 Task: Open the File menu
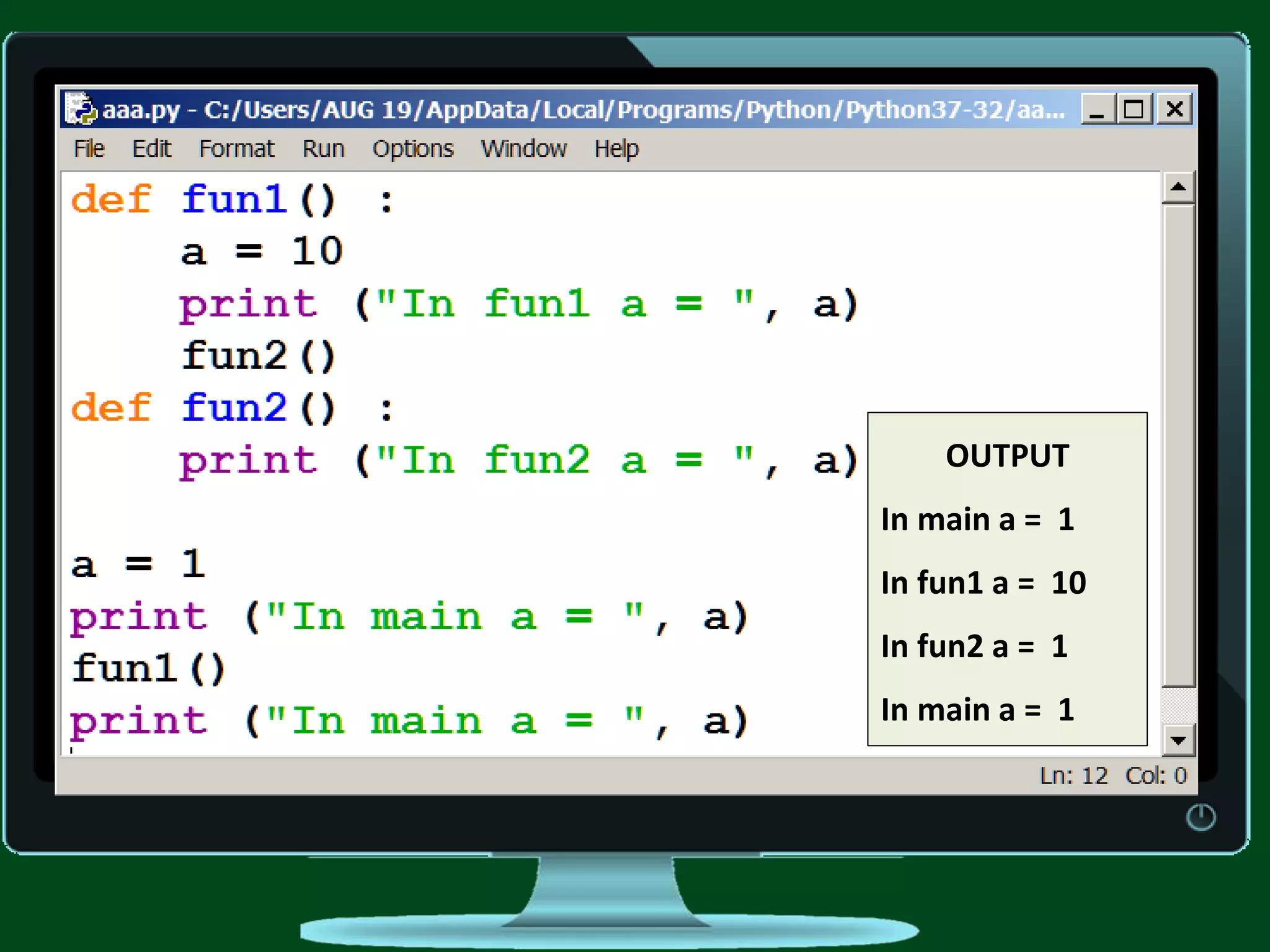coord(89,149)
